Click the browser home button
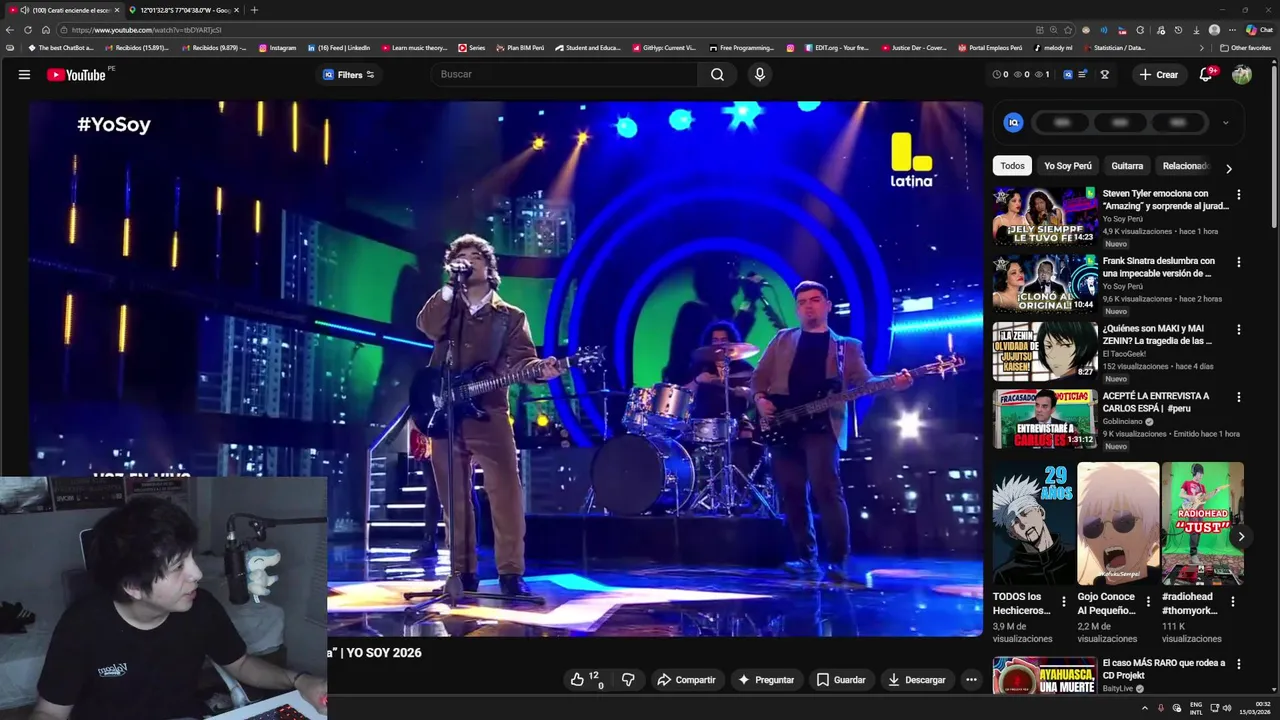 (x=45, y=30)
